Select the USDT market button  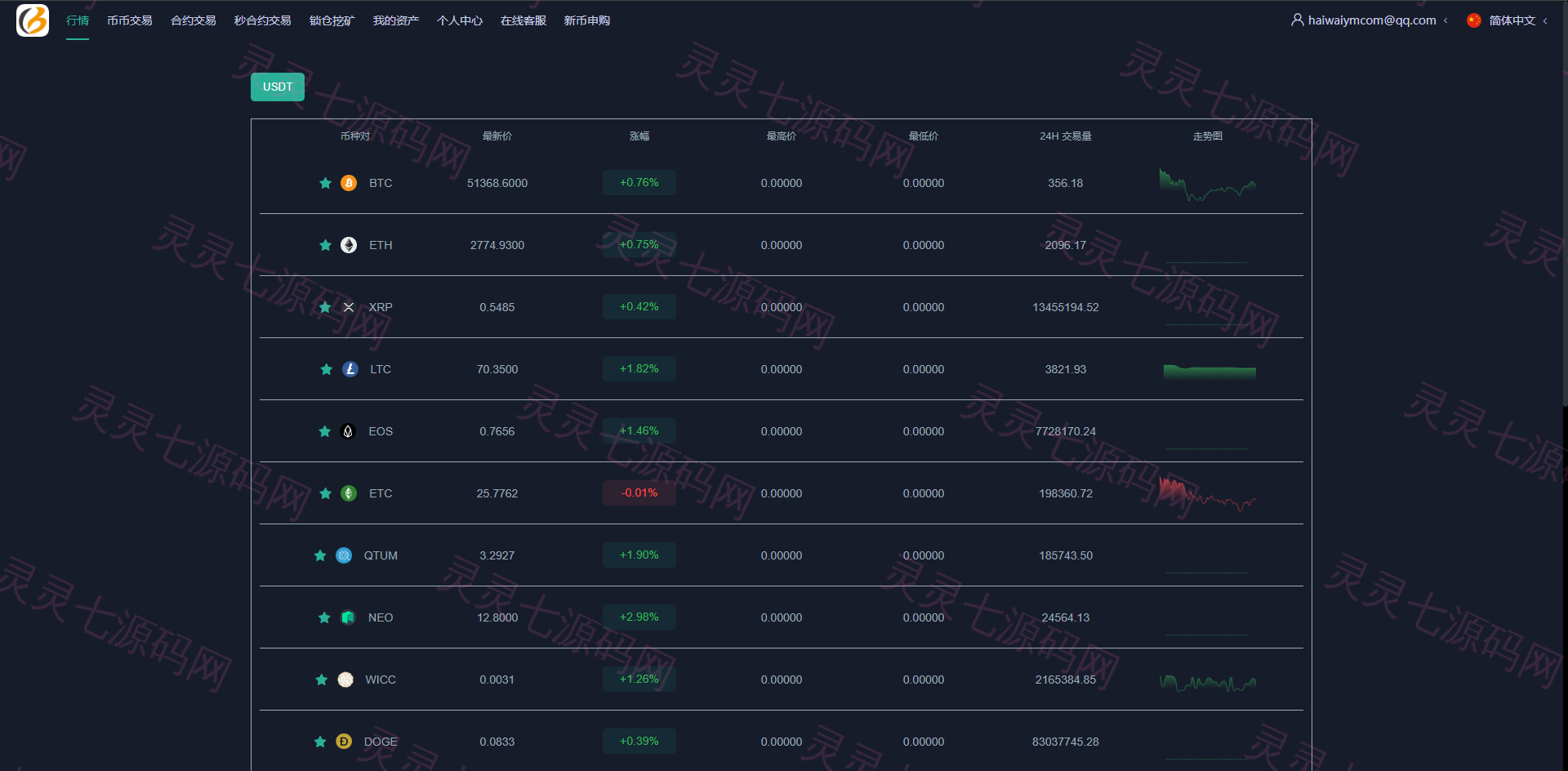click(278, 87)
